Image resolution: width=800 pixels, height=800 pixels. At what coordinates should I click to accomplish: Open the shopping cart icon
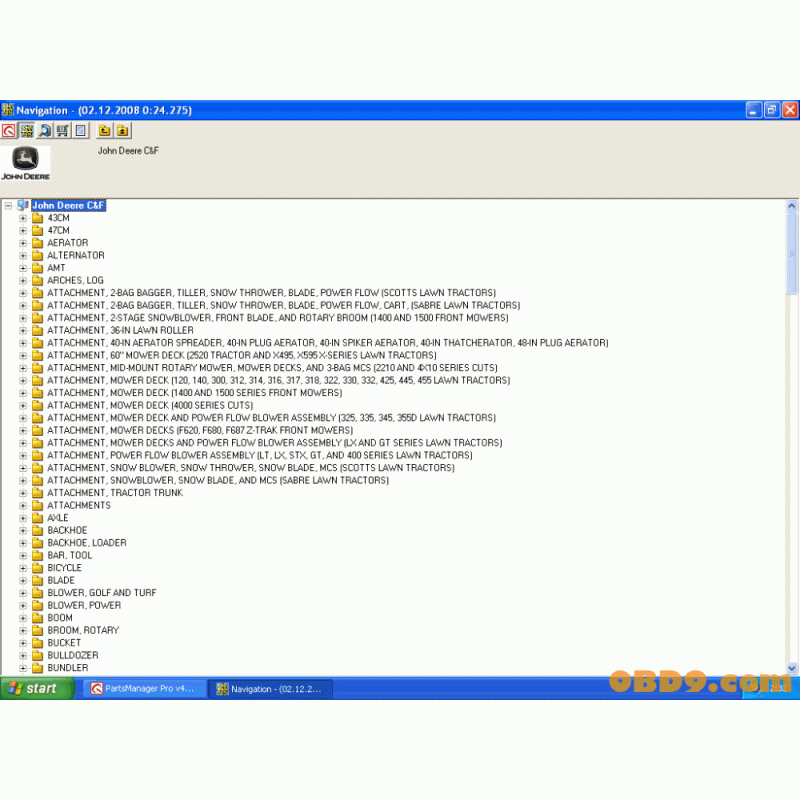63,131
